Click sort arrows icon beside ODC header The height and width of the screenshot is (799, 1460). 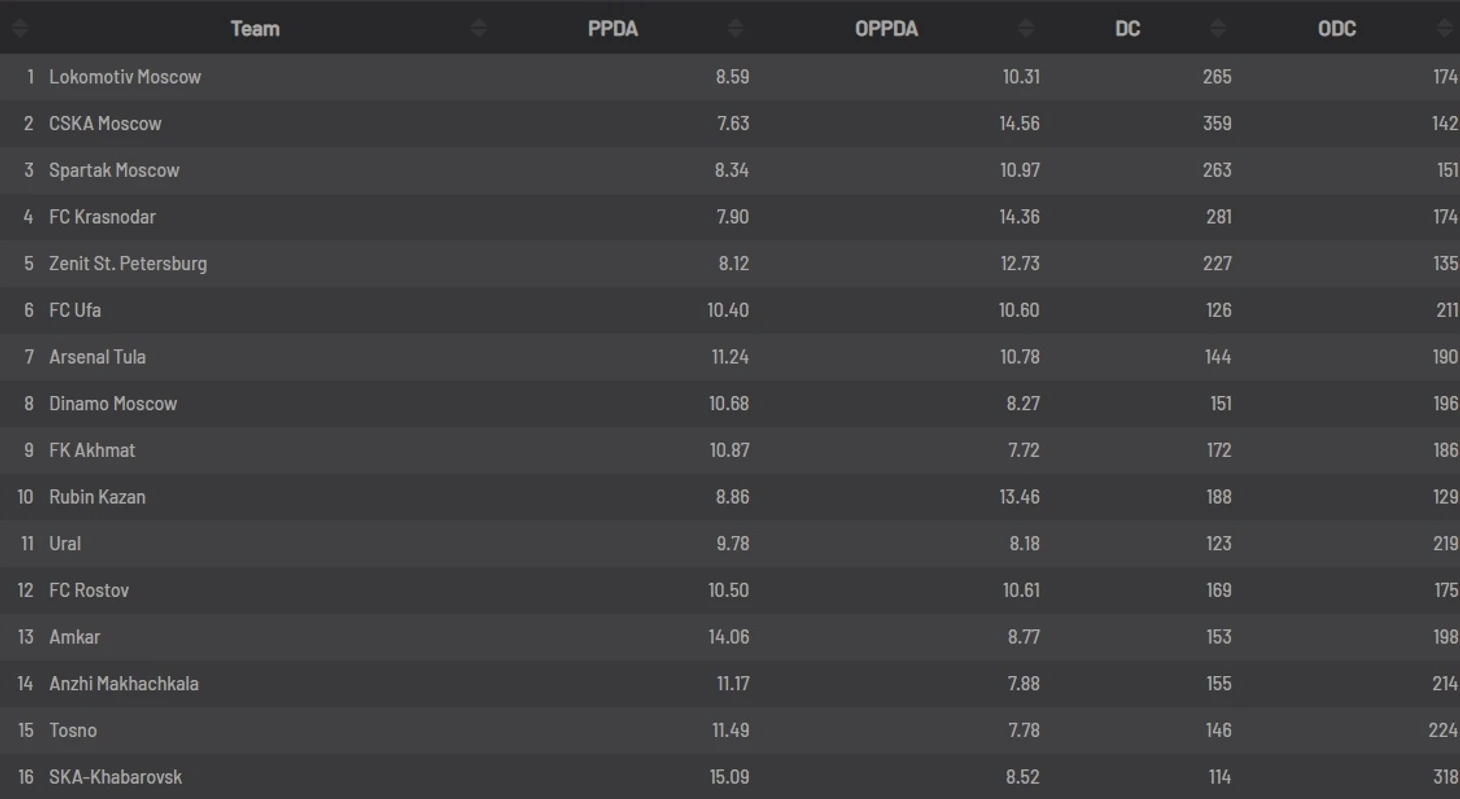point(1445,28)
